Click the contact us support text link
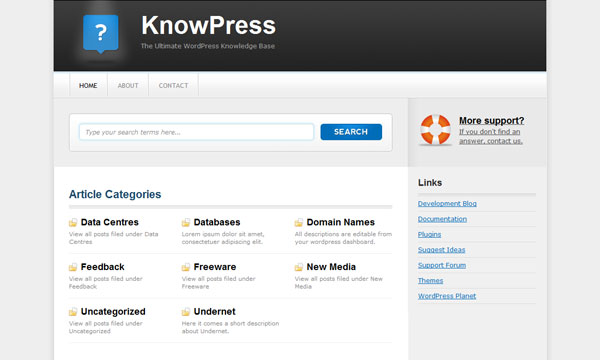Viewport: 600px width, 360px height. [x=491, y=136]
